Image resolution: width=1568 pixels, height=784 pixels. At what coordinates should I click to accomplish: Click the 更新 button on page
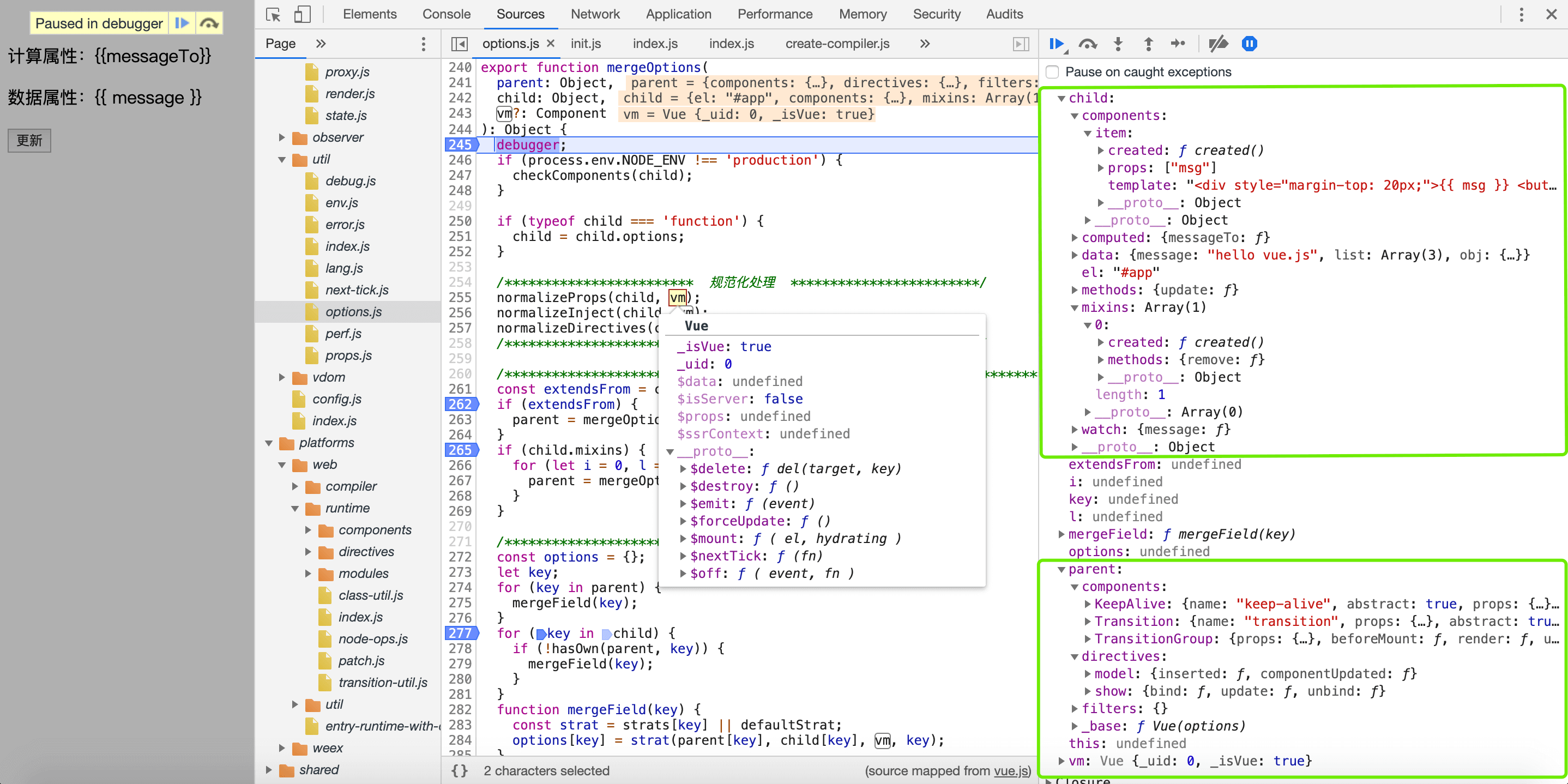coord(29,141)
